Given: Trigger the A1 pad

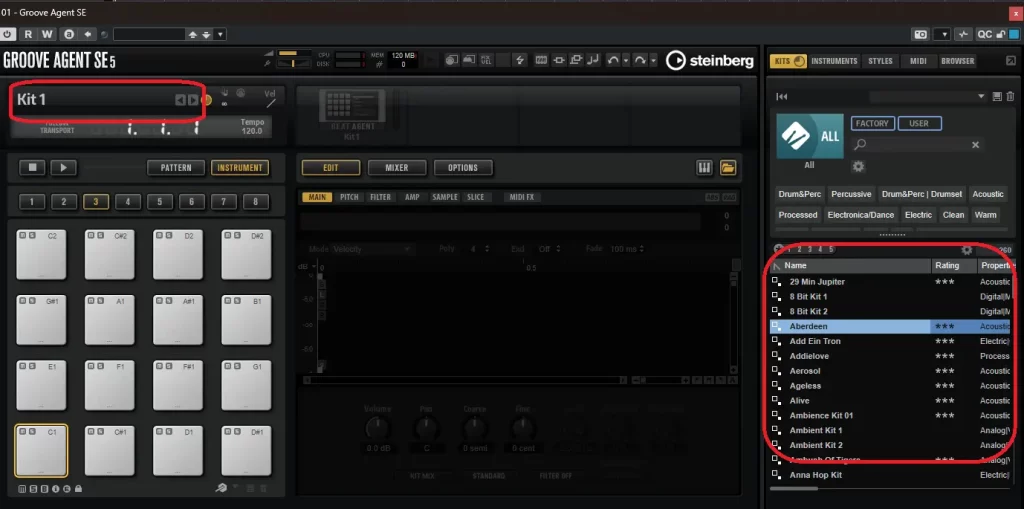Looking at the screenshot, I should [110, 320].
